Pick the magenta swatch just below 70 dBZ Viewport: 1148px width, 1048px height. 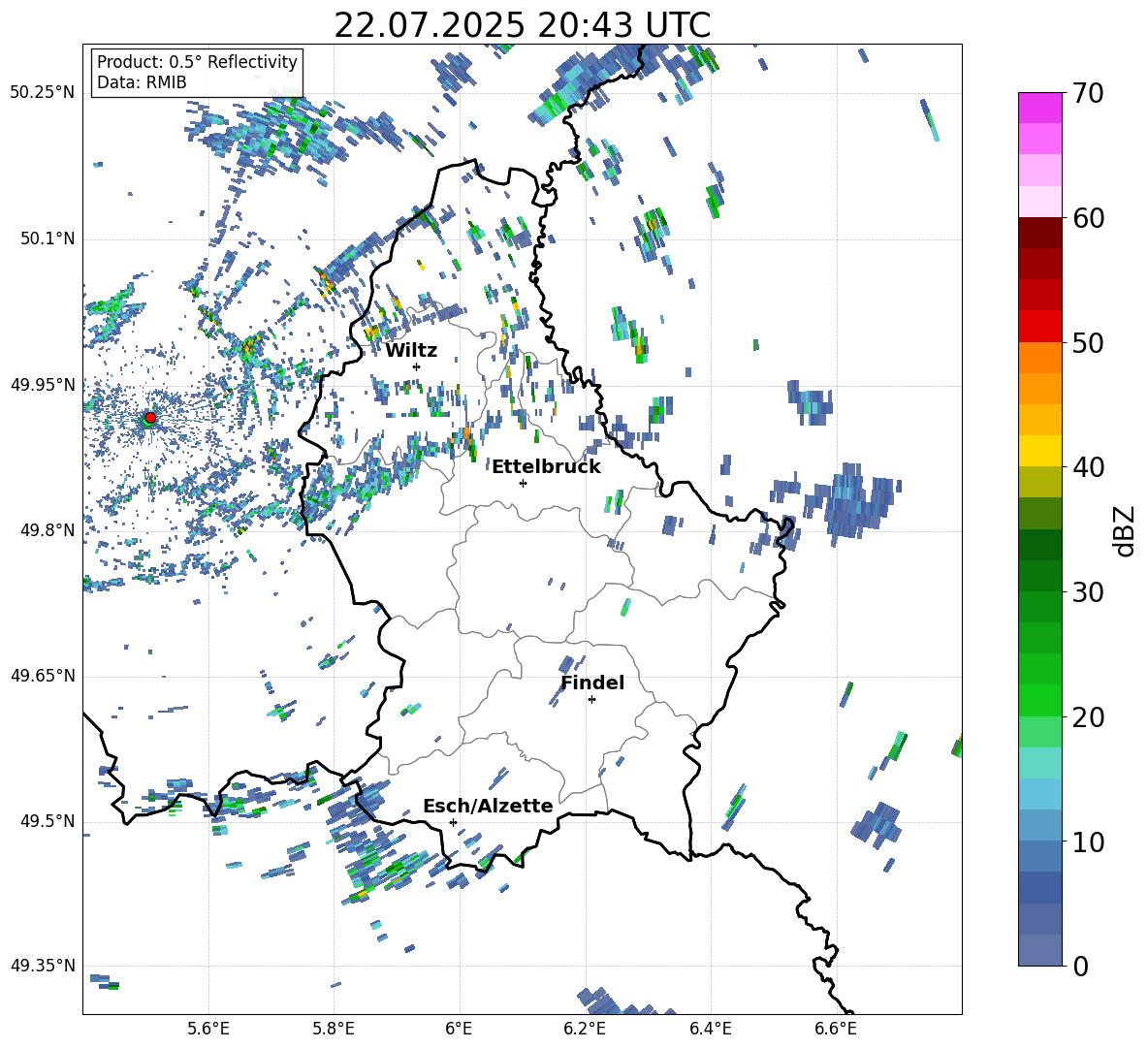click(1039, 108)
